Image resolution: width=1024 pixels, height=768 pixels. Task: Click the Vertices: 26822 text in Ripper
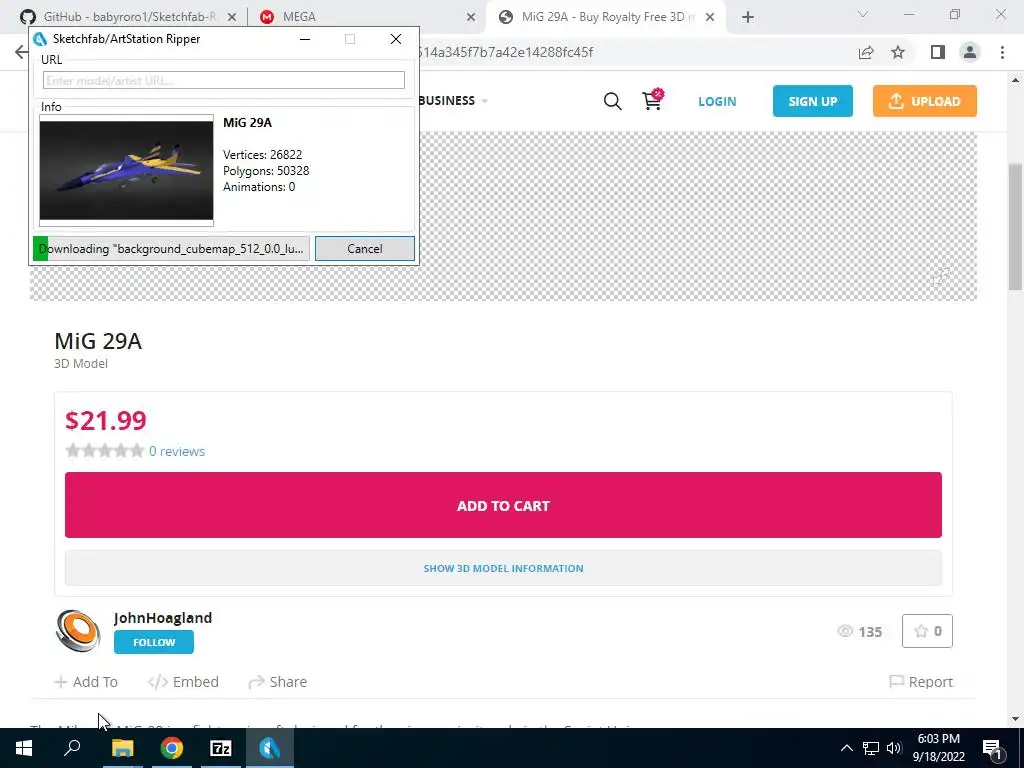pos(263,155)
